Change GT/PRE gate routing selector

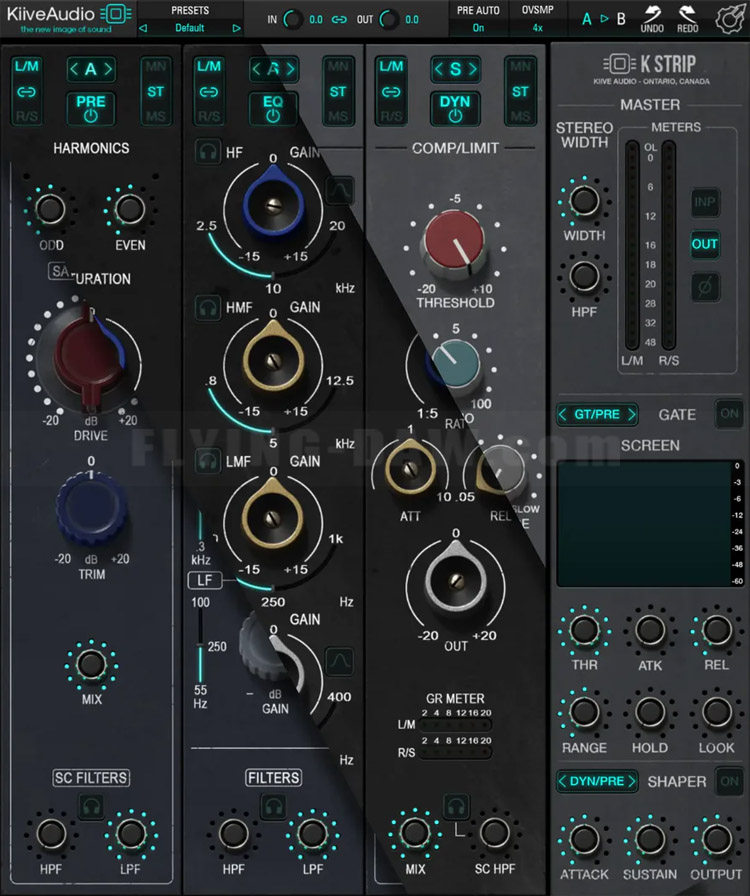[x=597, y=414]
